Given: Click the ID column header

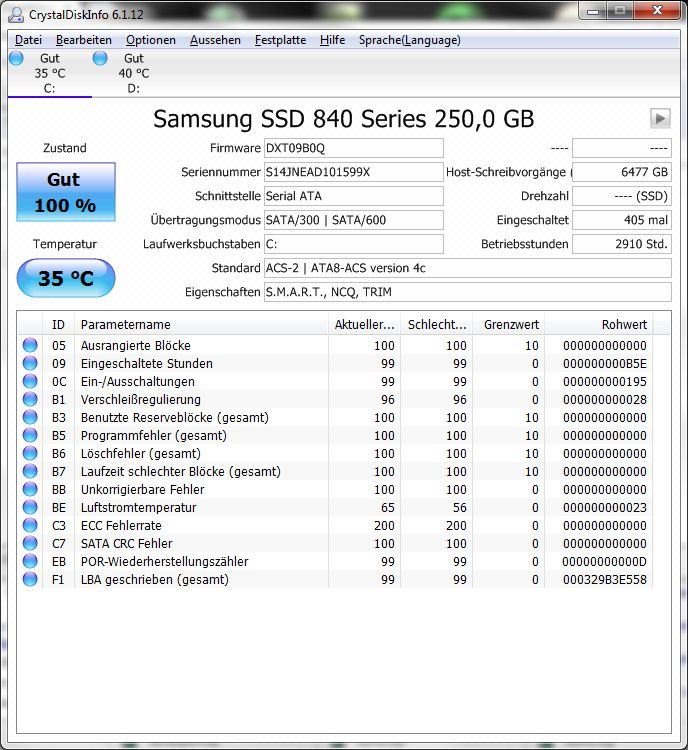Looking at the screenshot, I should coord(58,324).
